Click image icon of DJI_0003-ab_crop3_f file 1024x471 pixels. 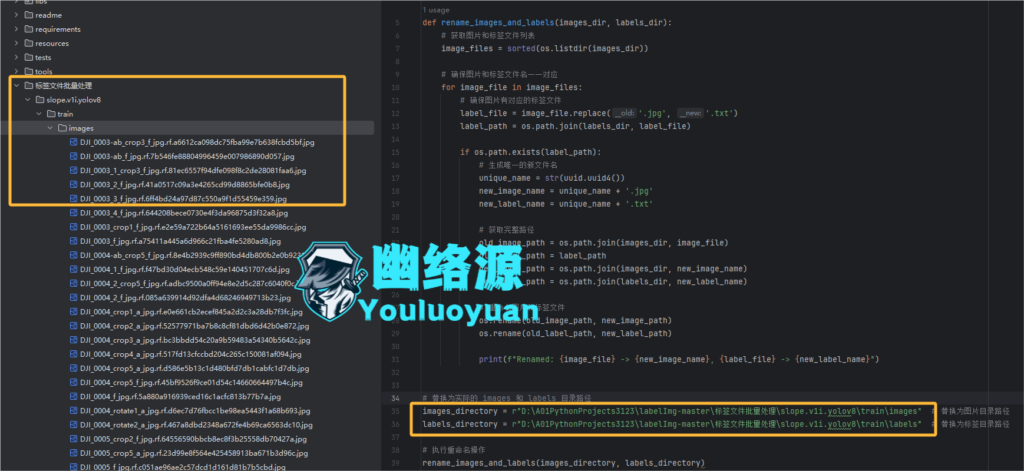[x=74, y=142]
